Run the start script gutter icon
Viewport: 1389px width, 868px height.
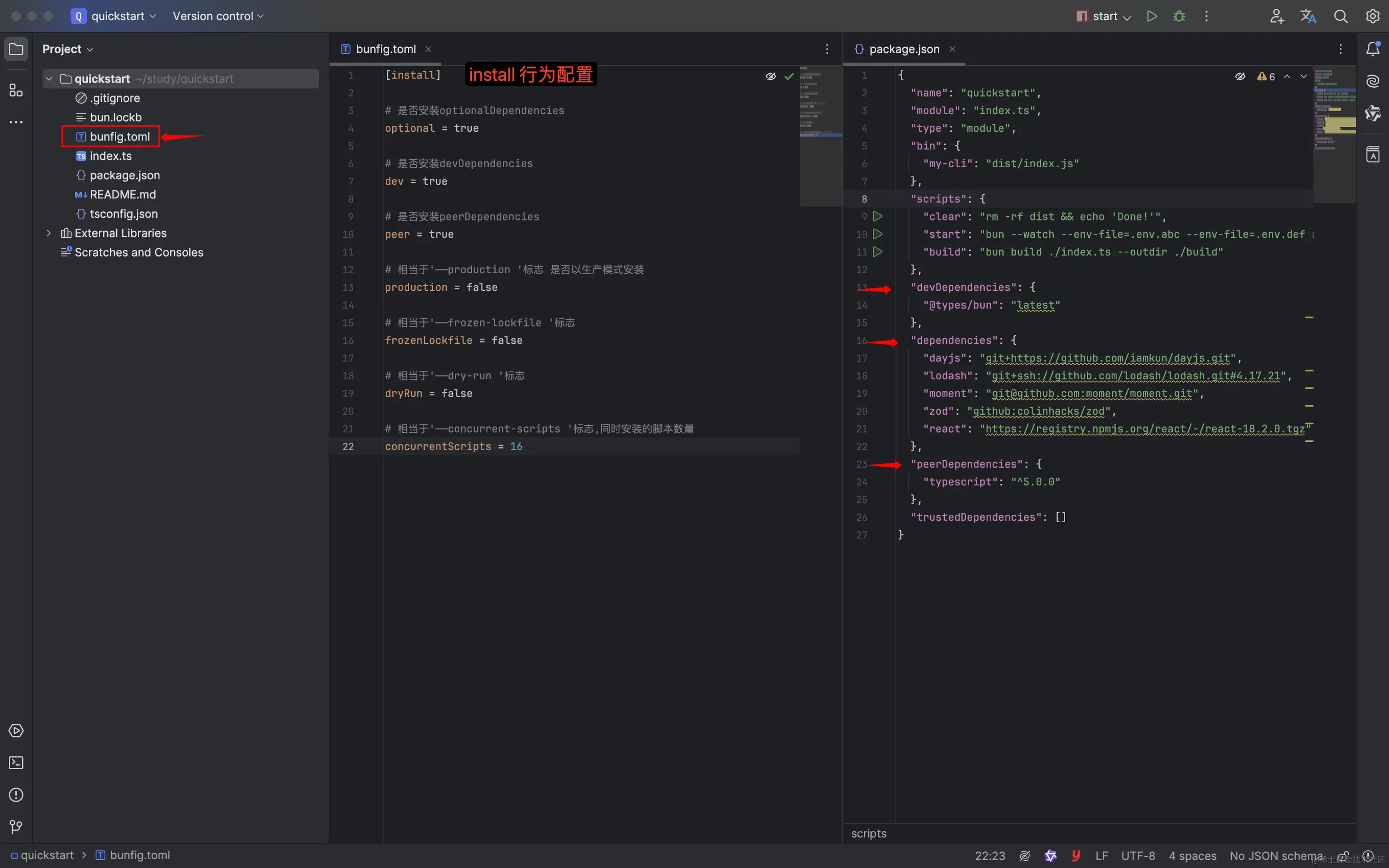pos(878,234)
